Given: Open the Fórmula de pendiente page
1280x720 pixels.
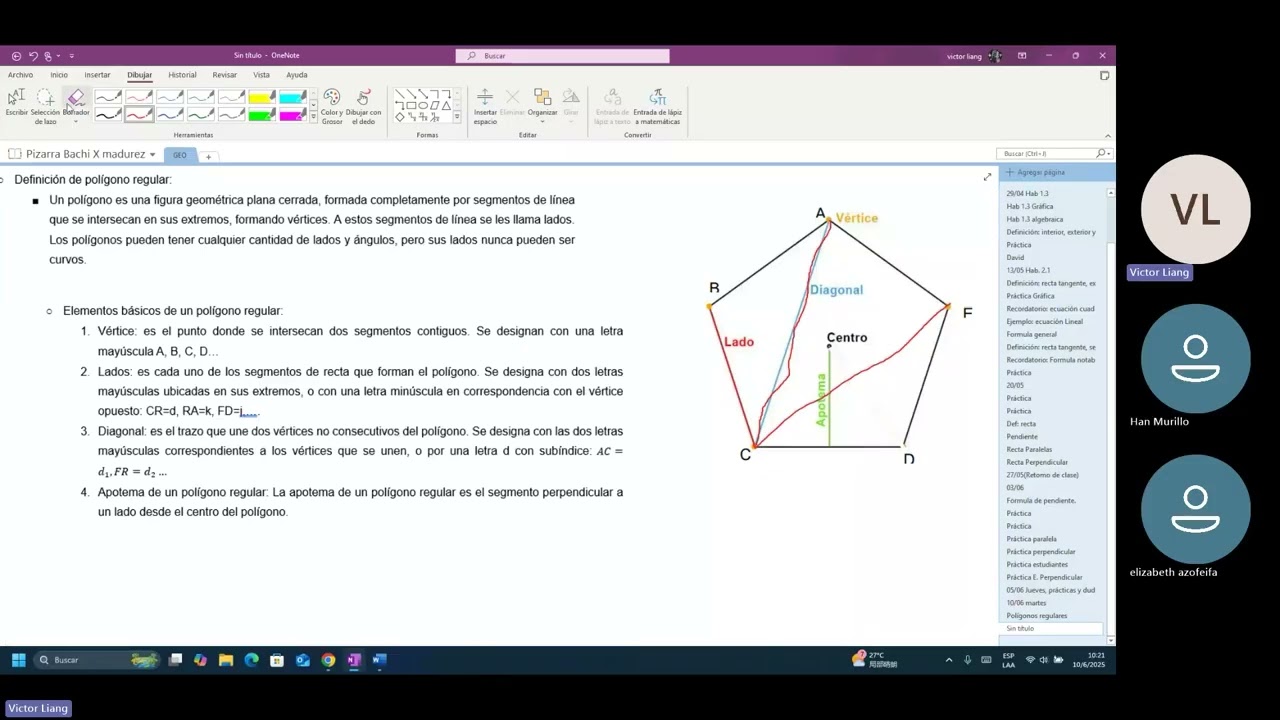Looking at the screenshot, I should [1041, 500].
